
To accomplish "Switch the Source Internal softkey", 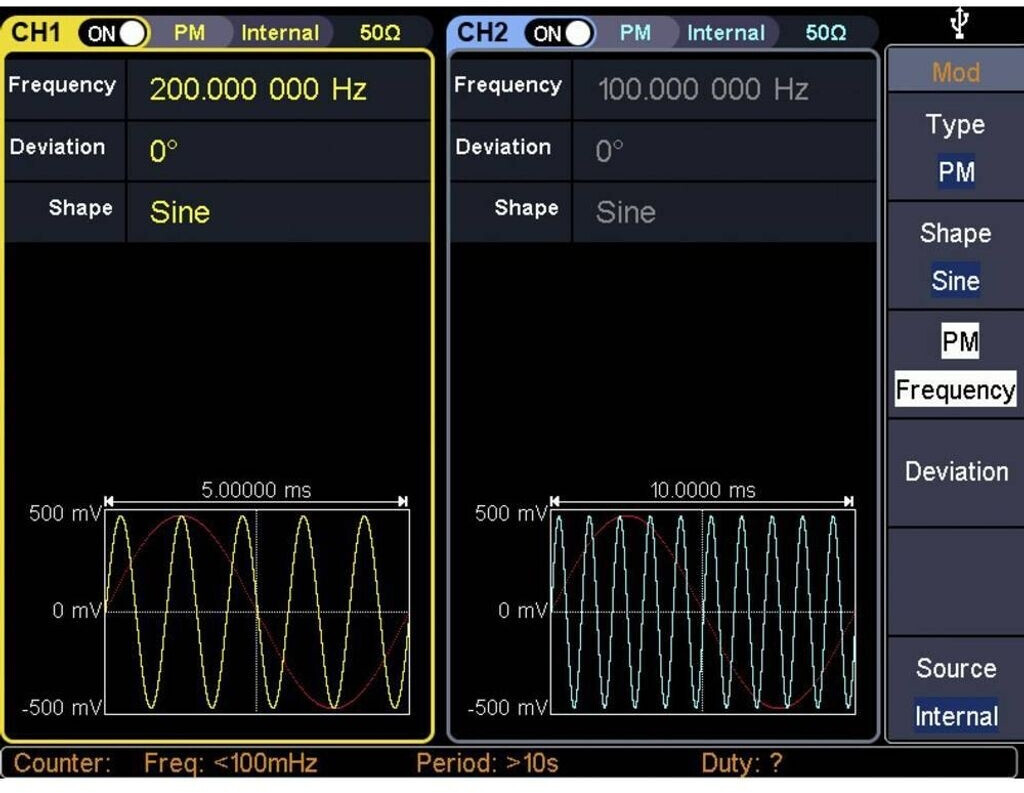I will tap(955, 692).
